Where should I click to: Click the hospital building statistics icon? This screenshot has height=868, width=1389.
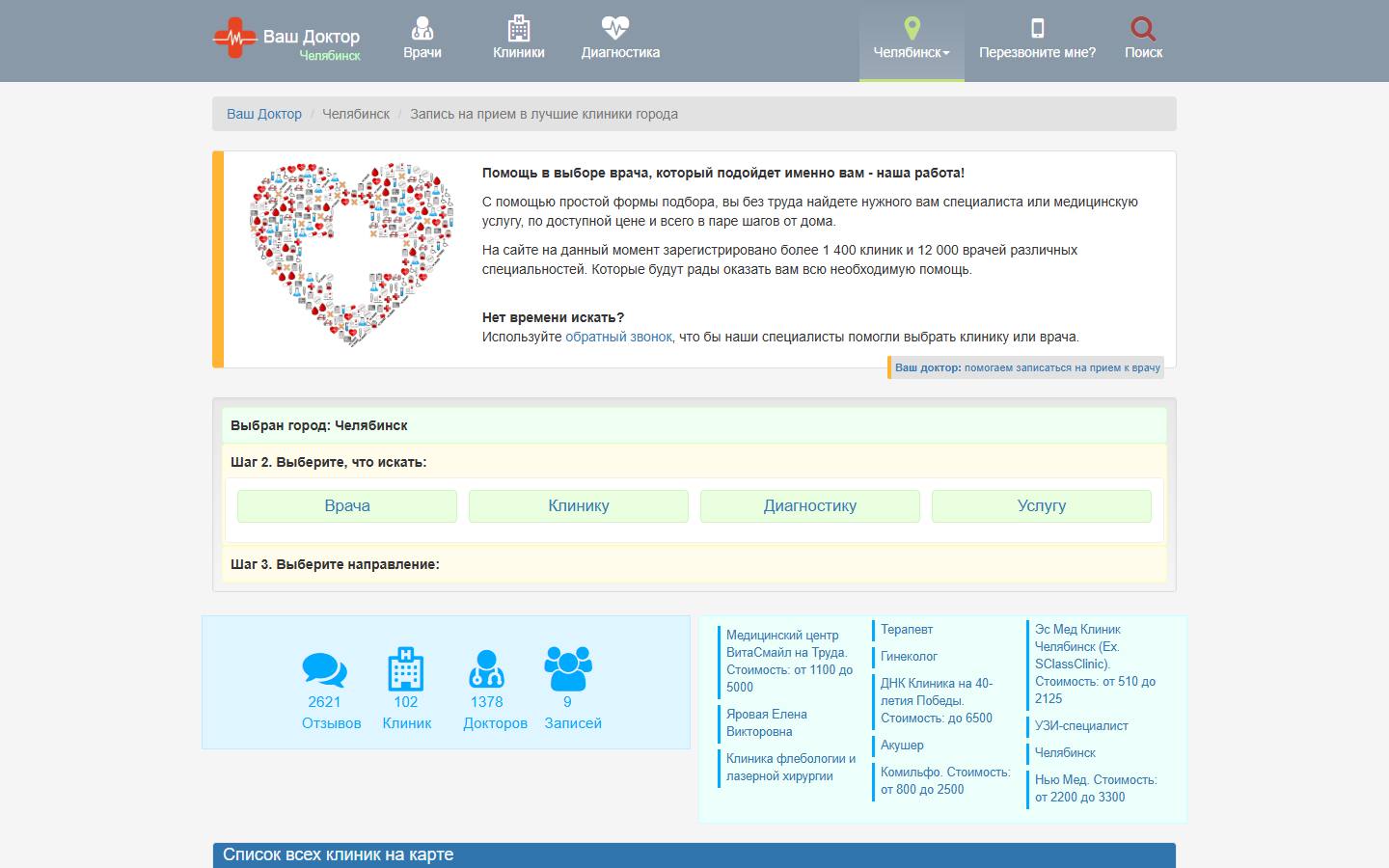click(x=405, y=669)
